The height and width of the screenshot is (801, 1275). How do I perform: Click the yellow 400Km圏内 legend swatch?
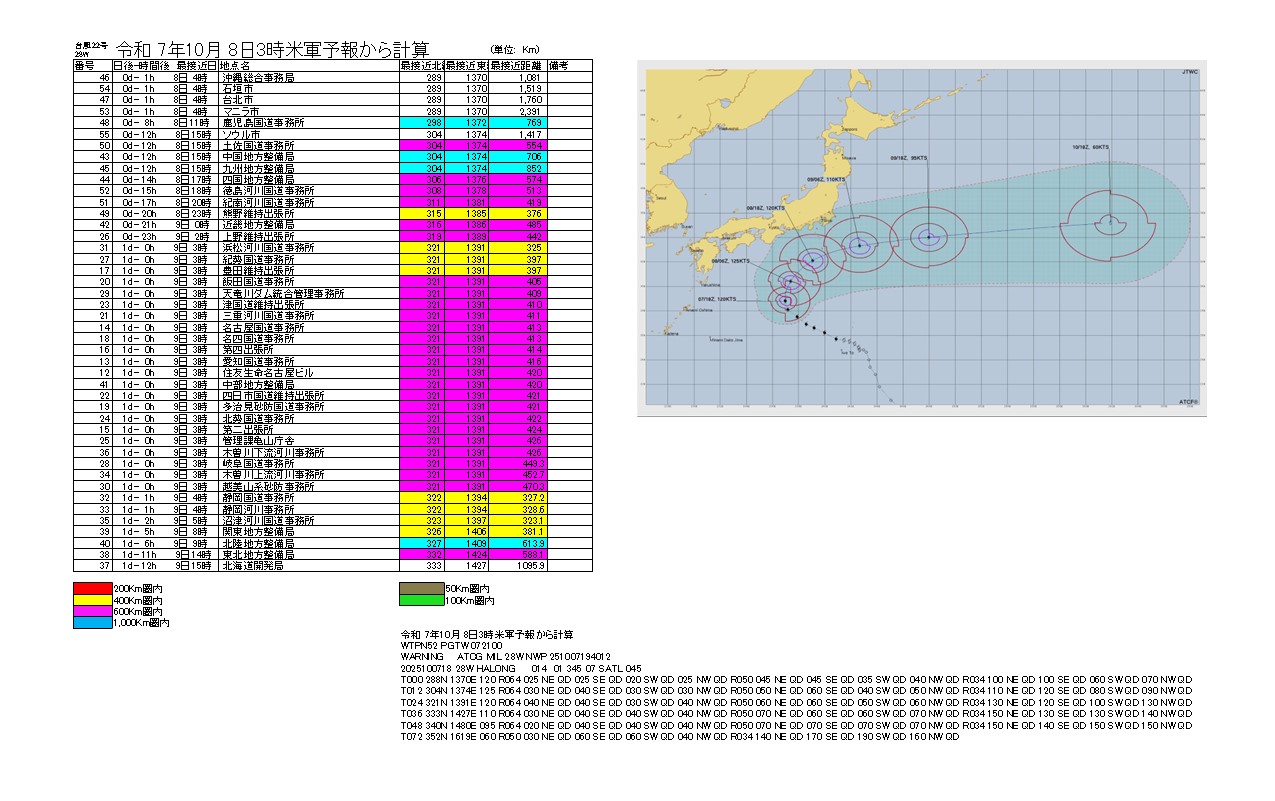[x=93, y=599]
